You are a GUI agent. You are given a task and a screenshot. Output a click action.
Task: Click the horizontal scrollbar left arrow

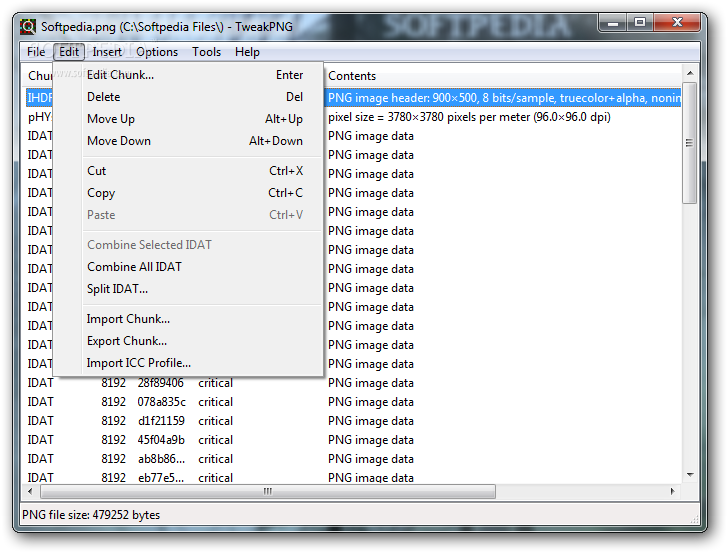[x=31, y=491]
